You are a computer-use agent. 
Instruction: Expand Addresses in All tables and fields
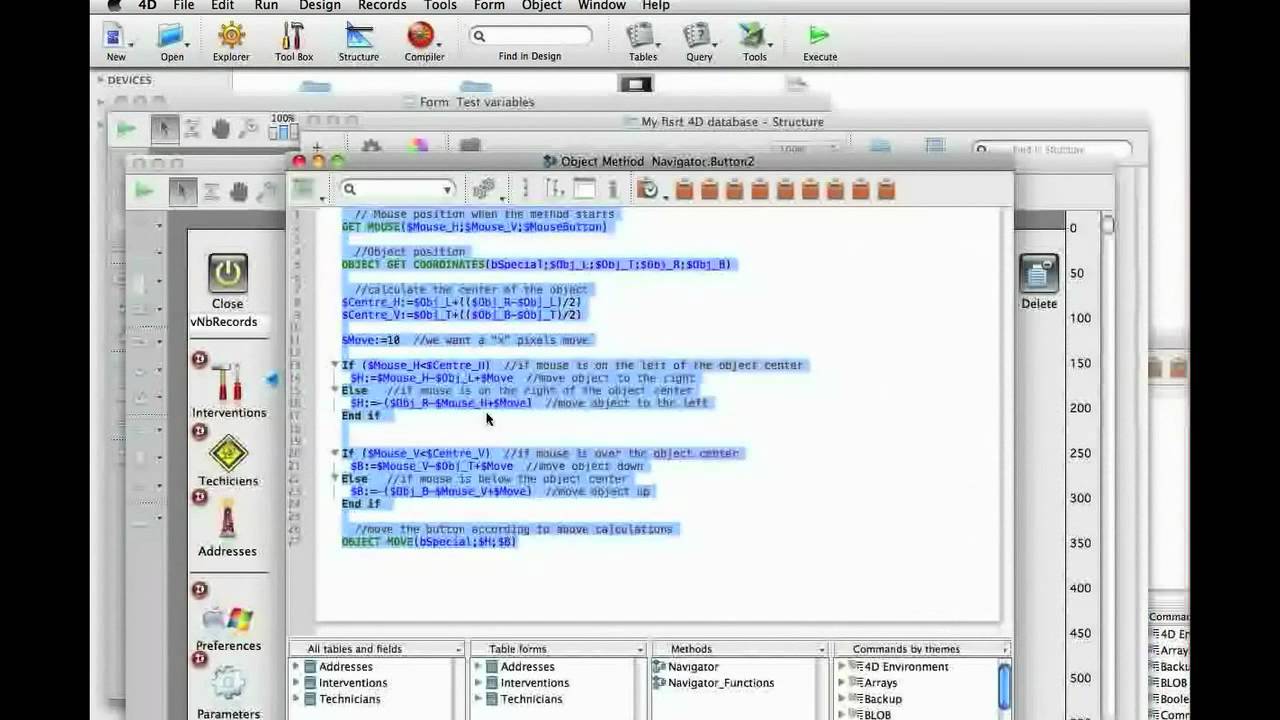(x=296, y=667)
